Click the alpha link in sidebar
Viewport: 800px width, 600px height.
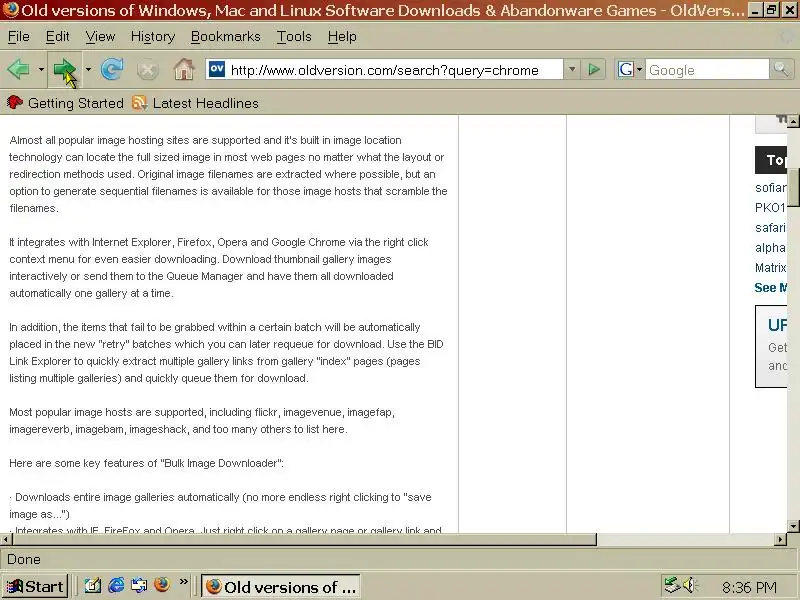click(x=770, y=247)
